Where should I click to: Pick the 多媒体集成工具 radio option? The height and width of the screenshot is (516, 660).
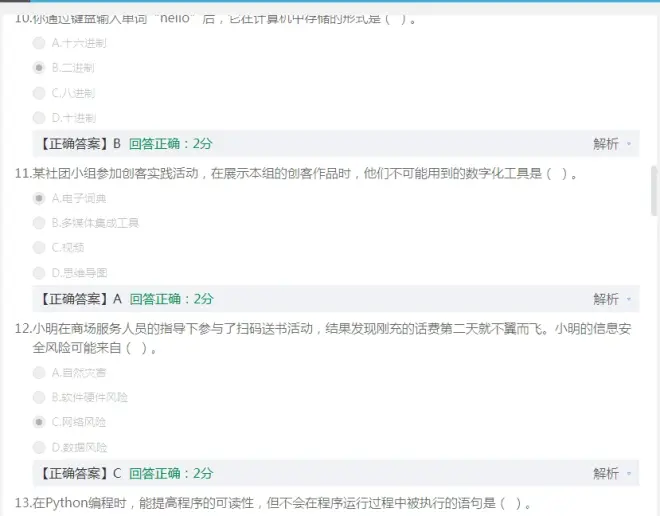pos(39,223)
